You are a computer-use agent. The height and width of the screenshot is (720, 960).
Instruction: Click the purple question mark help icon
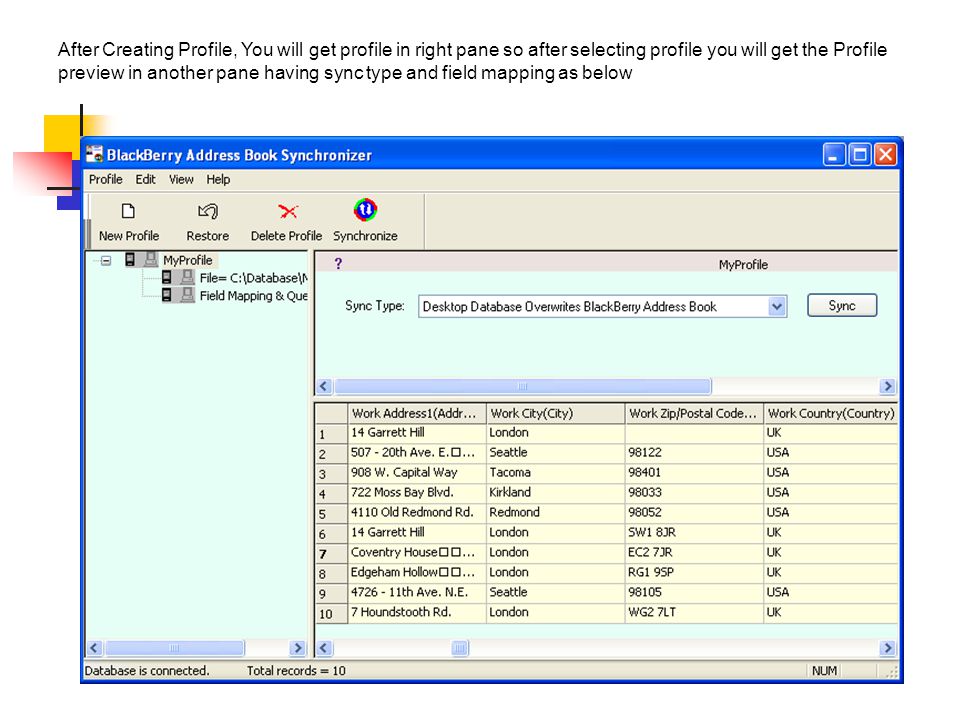338,264
